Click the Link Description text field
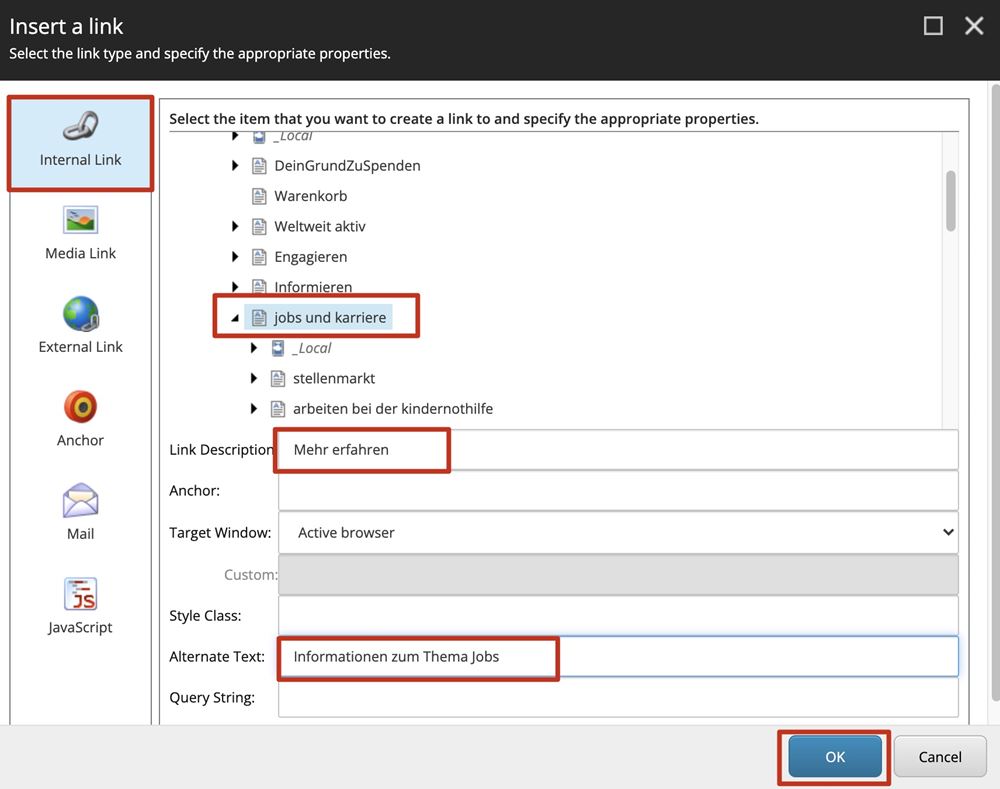The image size is (1000, 789). click(x=617, y=450)
